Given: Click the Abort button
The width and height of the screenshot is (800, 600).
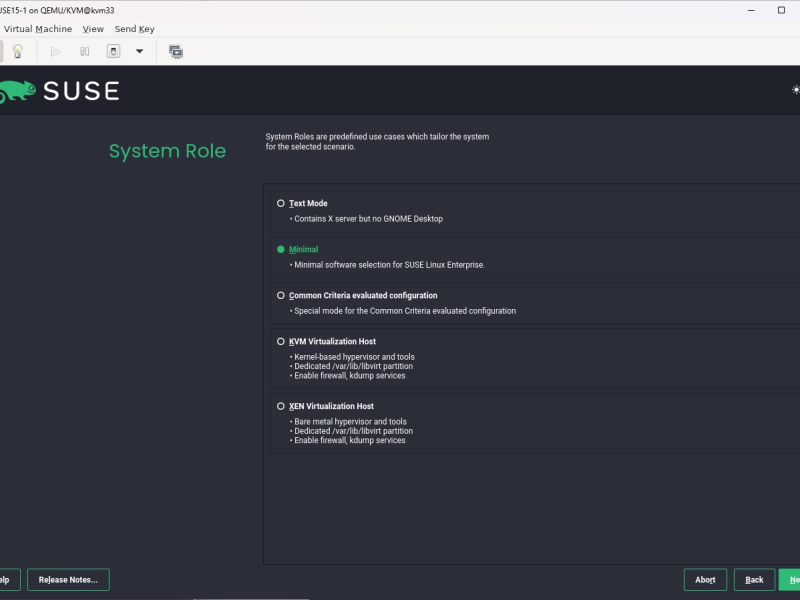Looking at the screenshot, I should pyautogui.click(x=705, y=580).
